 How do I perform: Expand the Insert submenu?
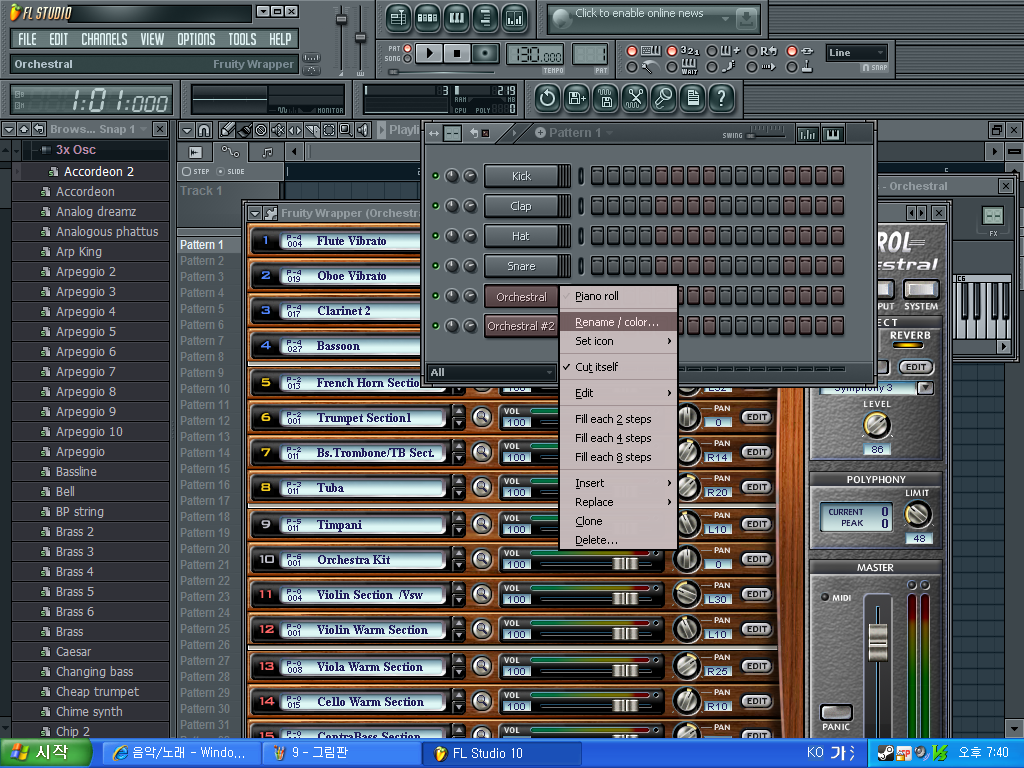point(618,483)
